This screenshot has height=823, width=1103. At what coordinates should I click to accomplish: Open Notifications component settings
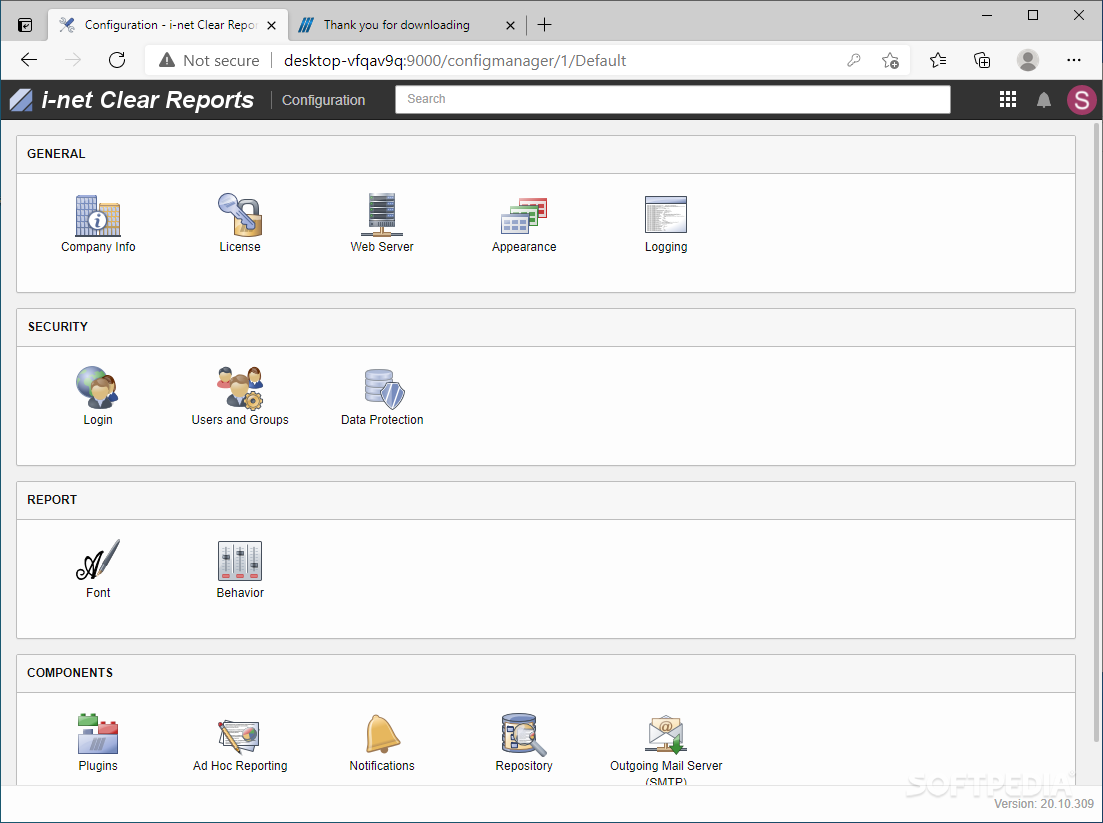382,742
